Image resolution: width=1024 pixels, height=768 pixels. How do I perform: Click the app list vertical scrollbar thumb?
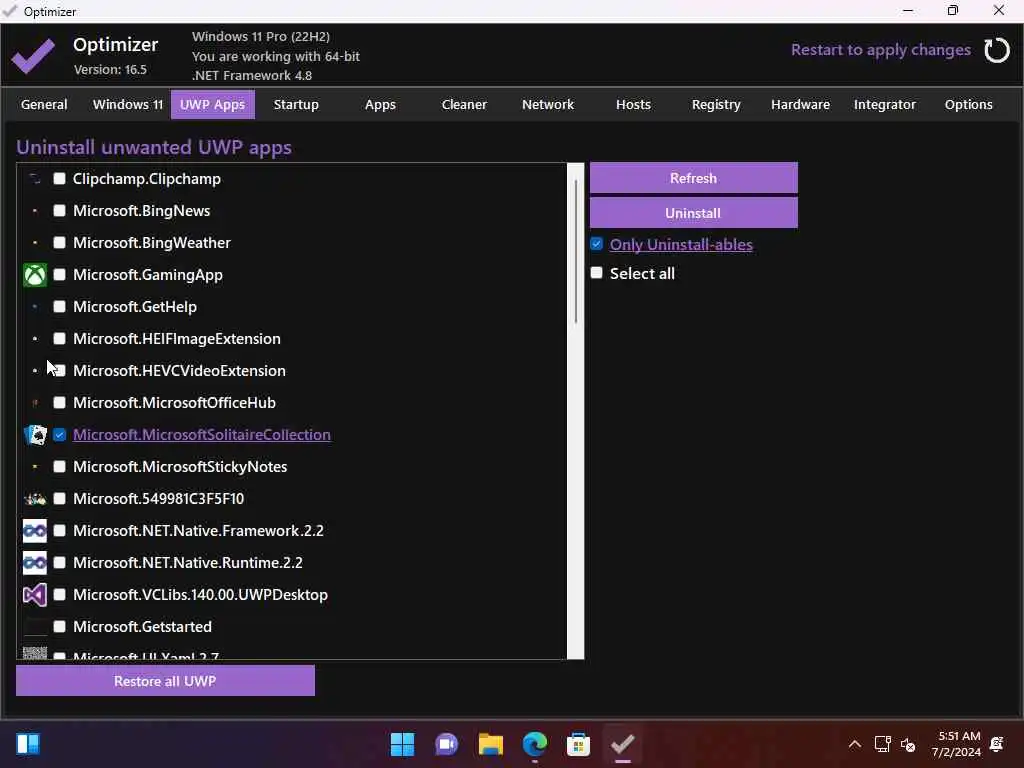(x=575, y=251)
